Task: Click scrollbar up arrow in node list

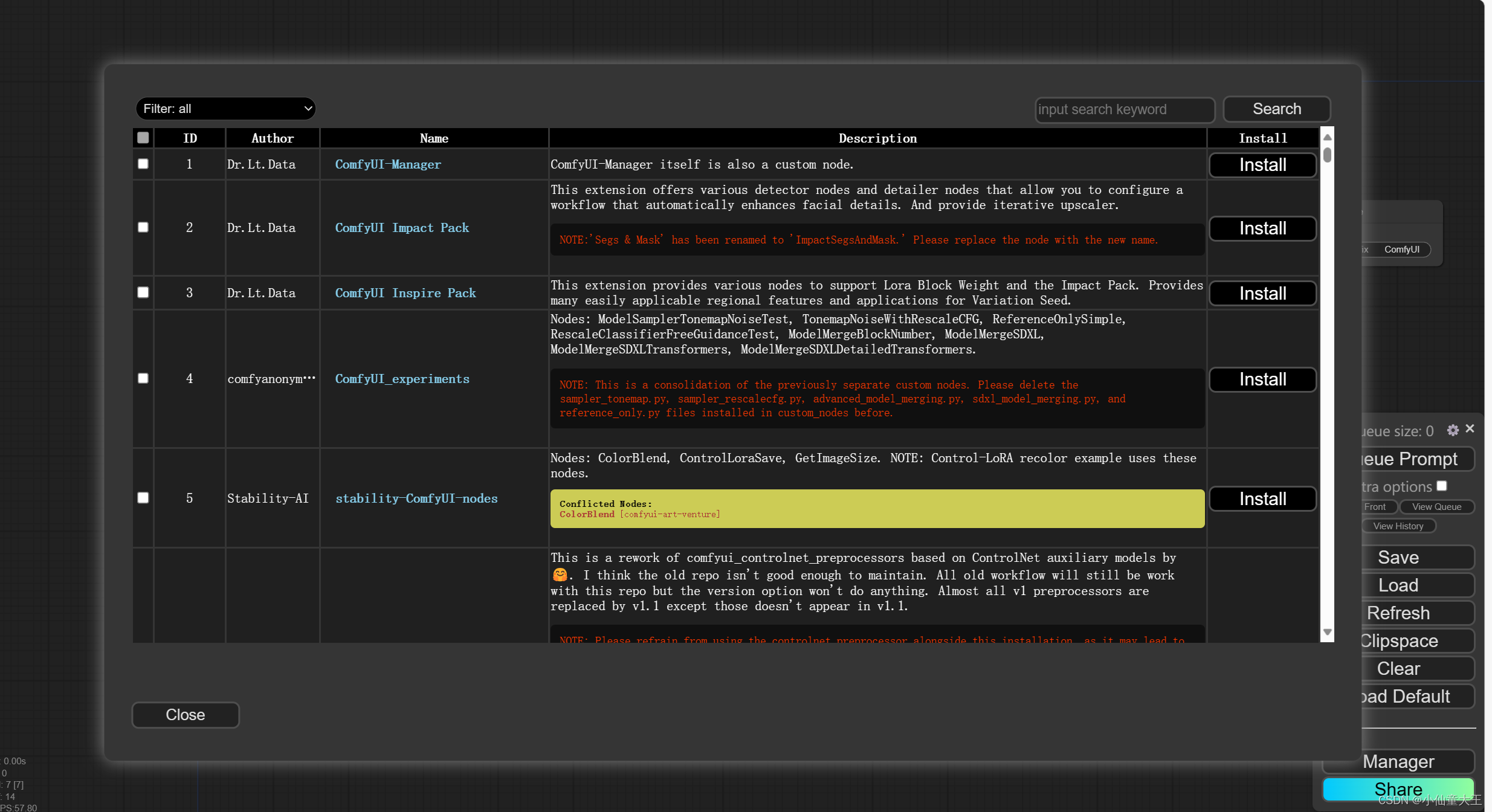Action: pyautogui.click(x=1327, y=138)
